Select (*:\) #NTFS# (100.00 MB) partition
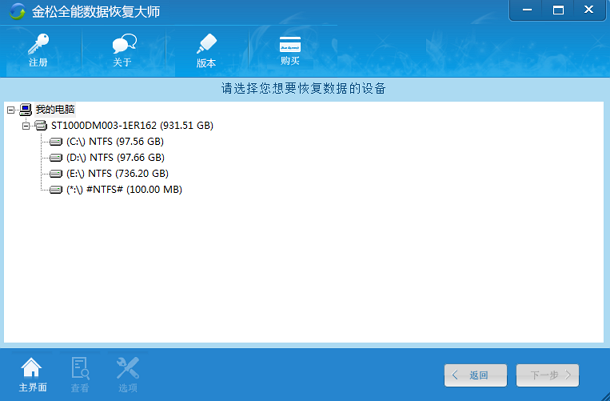The width and height of the screenshot is (610, 401). pos(124,189)
